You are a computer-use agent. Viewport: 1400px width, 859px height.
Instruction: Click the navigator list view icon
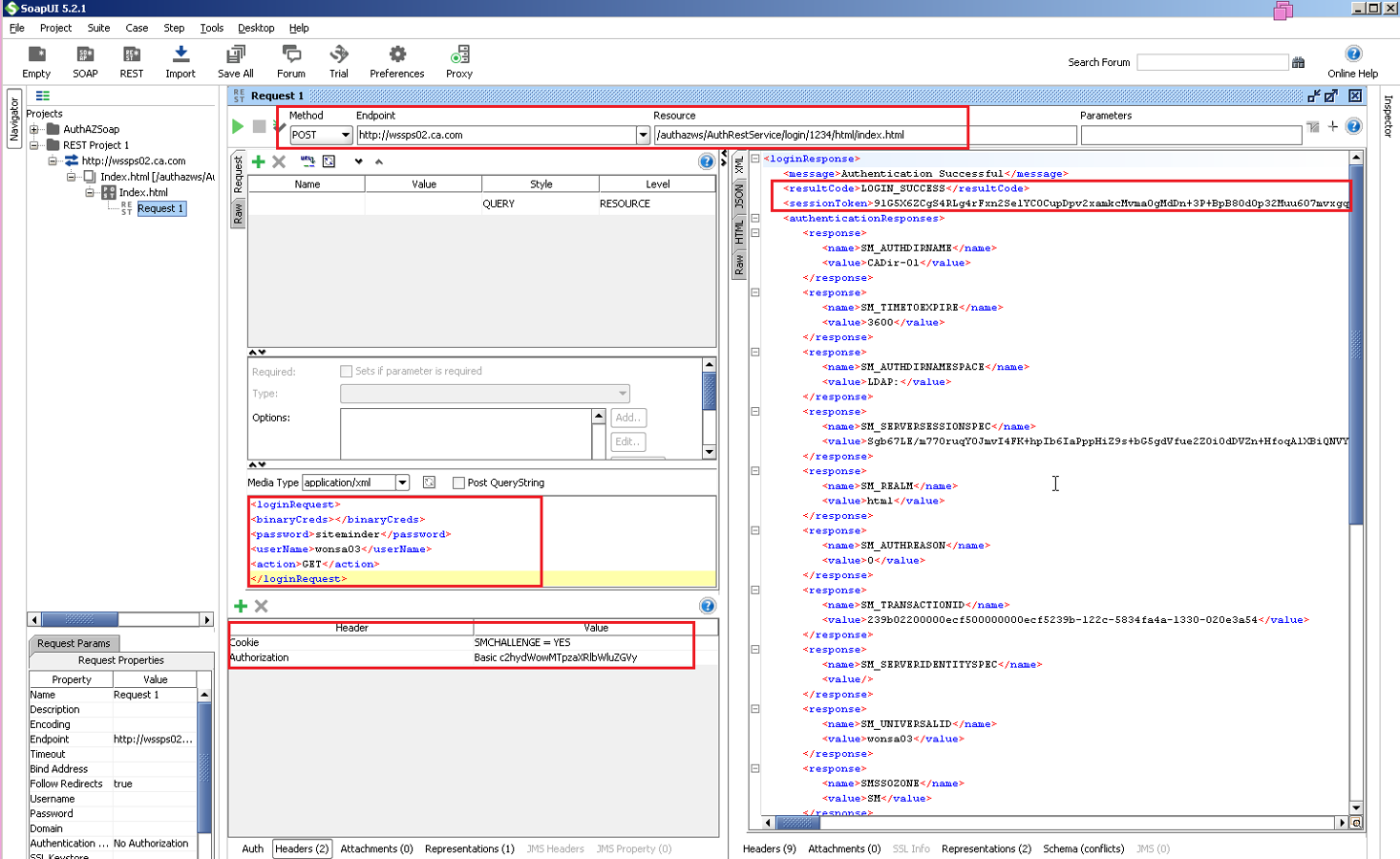pyautogui.click(x=43, y=96)
